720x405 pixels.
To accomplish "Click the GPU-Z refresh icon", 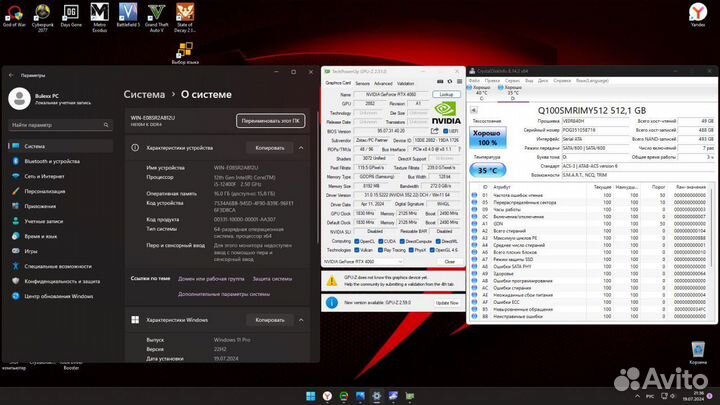I will click(450, 82).
